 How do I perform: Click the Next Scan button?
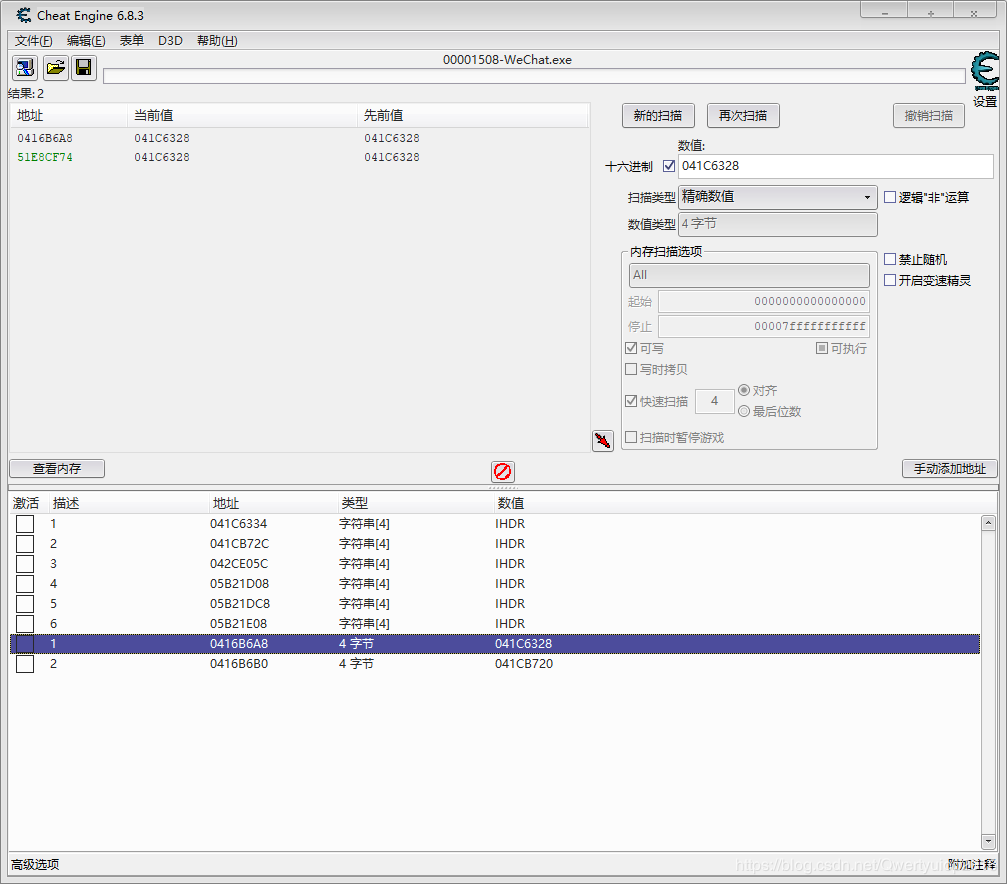[742, 116]
